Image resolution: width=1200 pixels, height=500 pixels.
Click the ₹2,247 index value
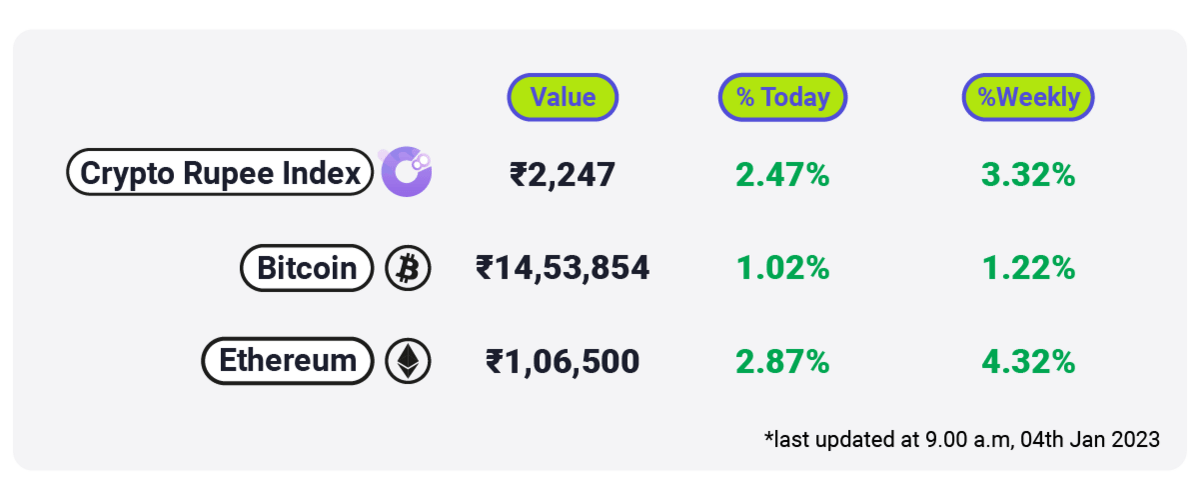(x=563, y=175)
